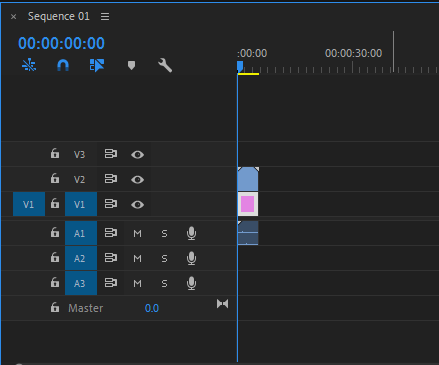439x365 pixels.
Task: Select Sequence 01 tab
Action: point(59,16)
